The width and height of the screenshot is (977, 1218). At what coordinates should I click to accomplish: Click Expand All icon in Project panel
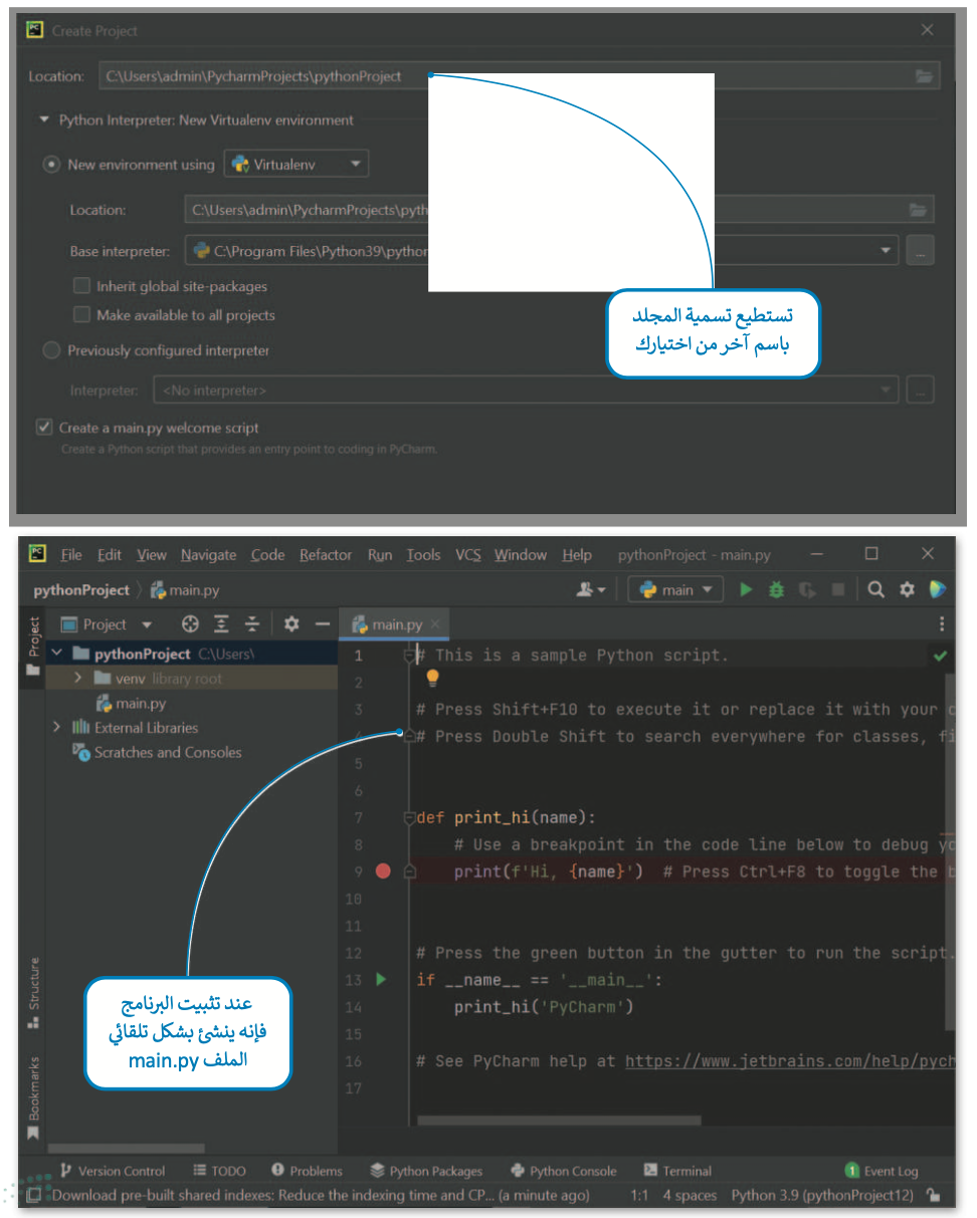pos(222,624)
